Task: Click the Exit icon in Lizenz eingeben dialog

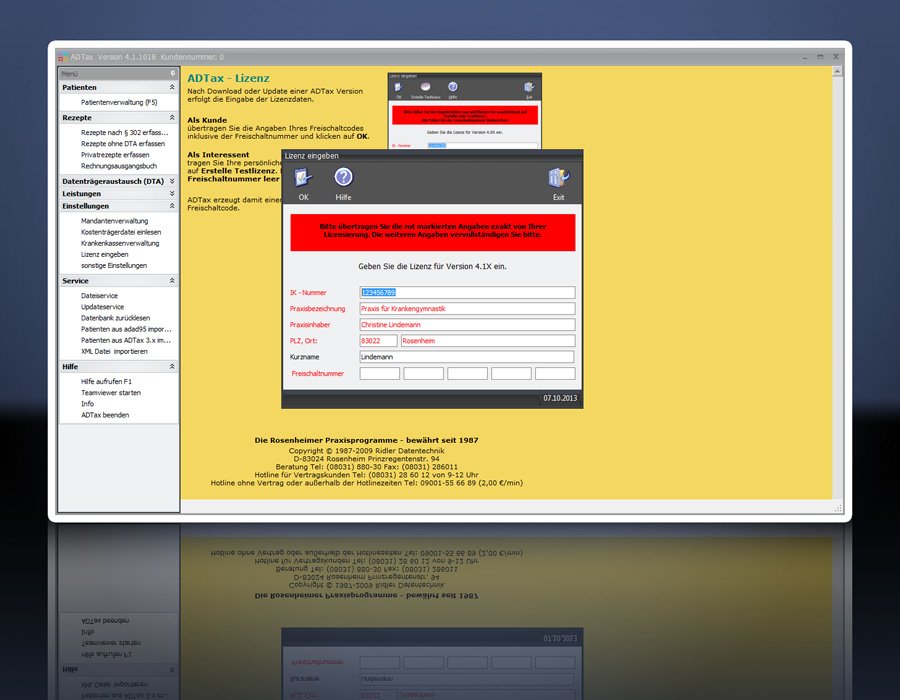Action: coord(558,178)
